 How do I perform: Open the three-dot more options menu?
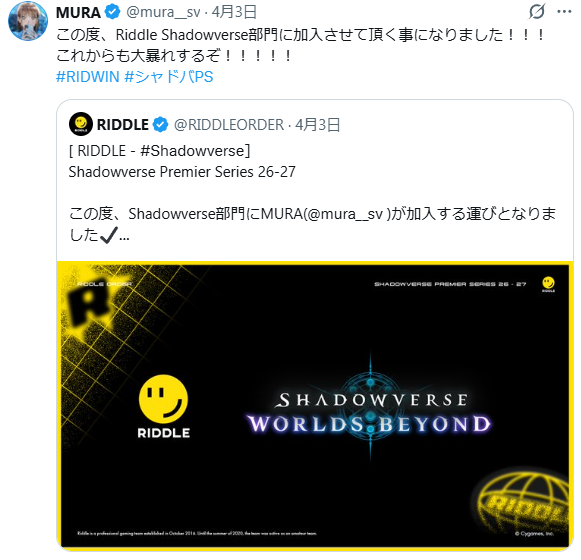[x=564, y=12]
